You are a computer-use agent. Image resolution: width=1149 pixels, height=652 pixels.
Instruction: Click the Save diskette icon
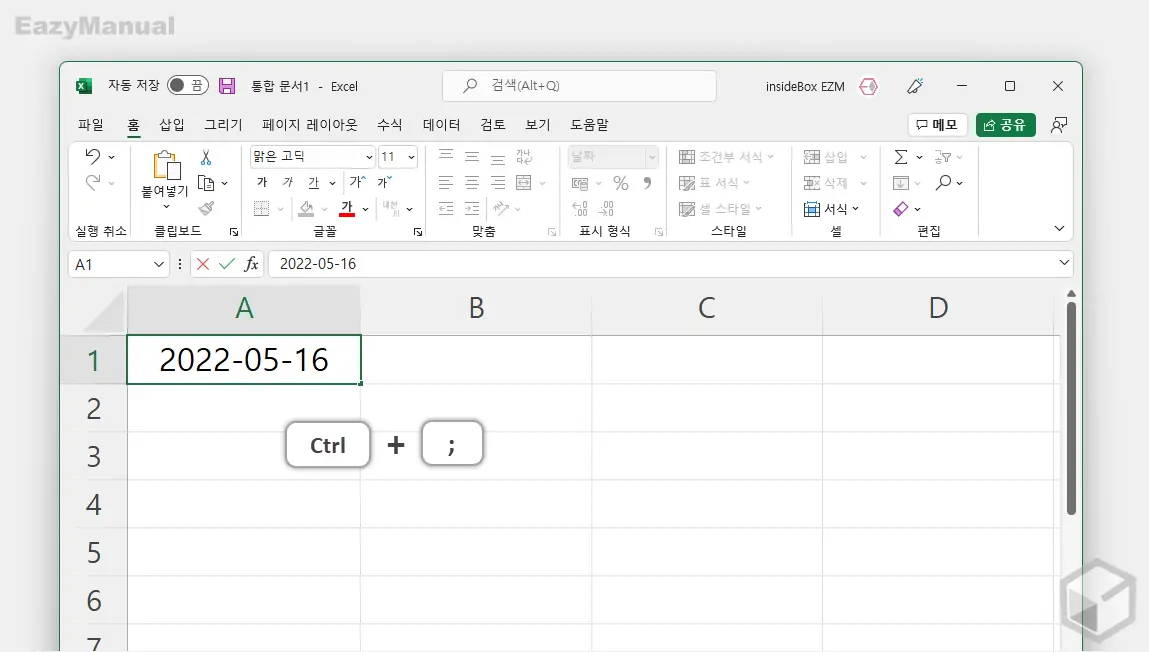[227, 86]
